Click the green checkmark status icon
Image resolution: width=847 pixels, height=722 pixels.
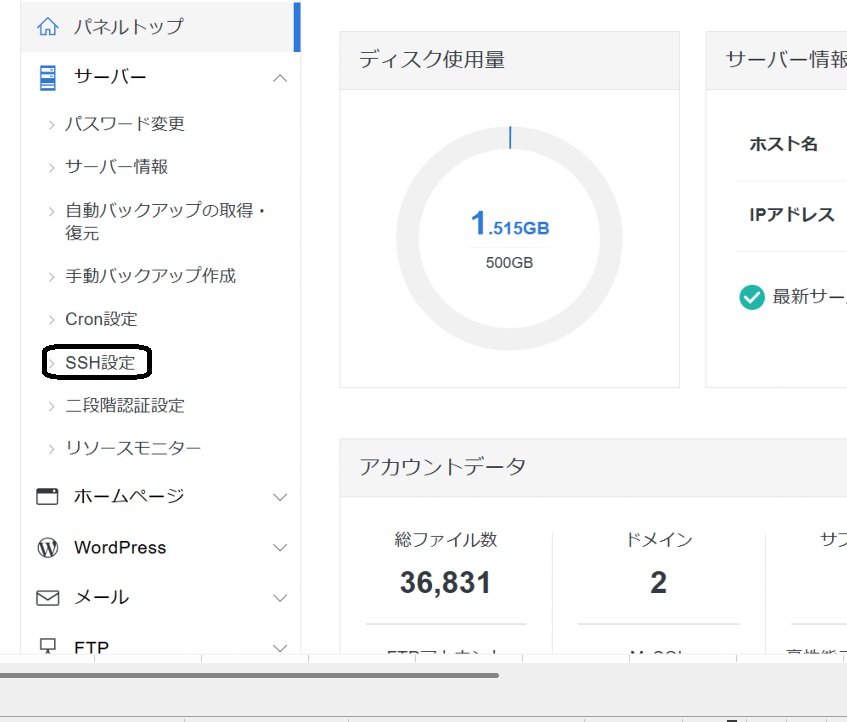coord(752,297)
